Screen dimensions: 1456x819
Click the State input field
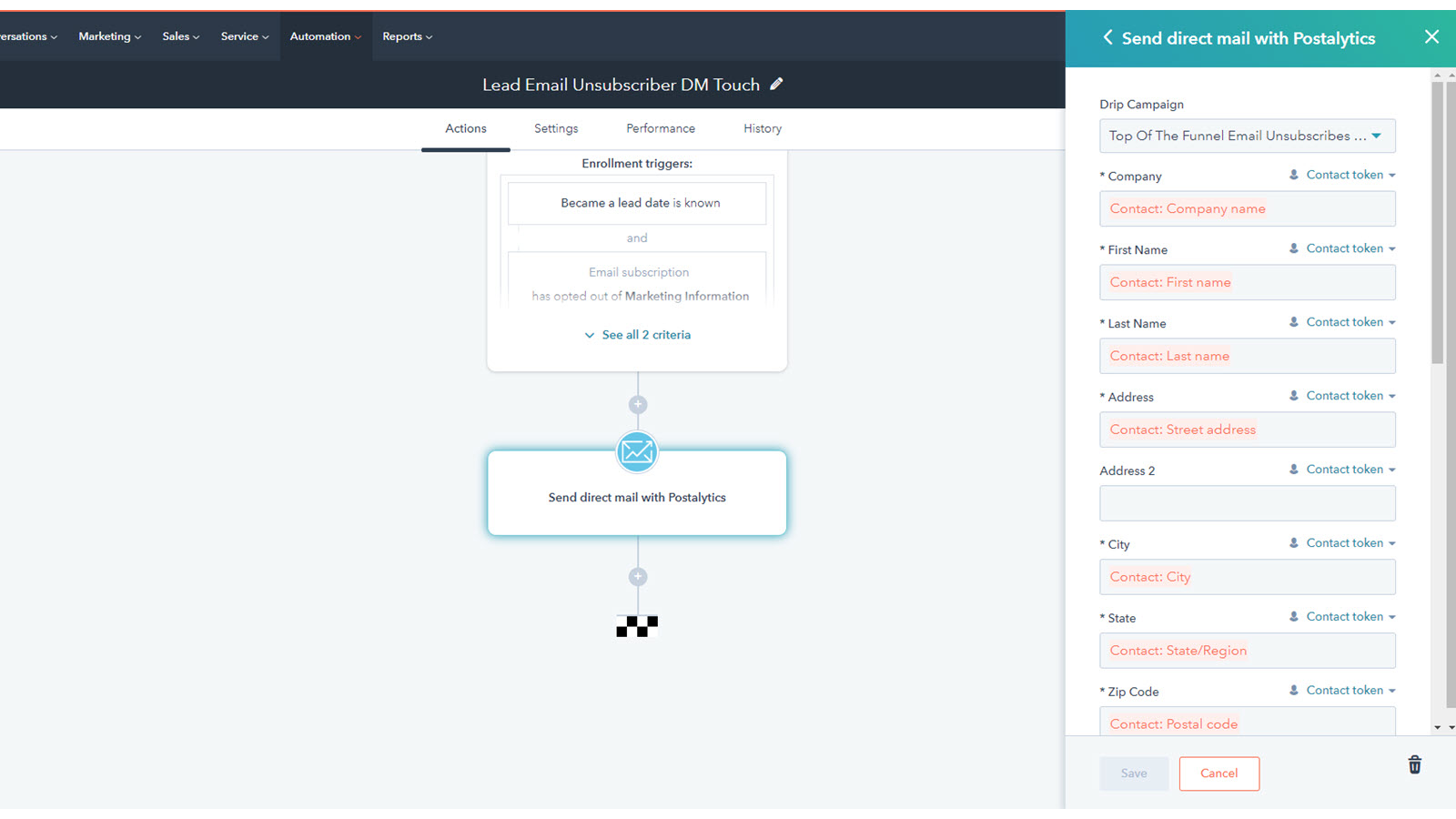pyautogui.click(x=1247, y=651)
